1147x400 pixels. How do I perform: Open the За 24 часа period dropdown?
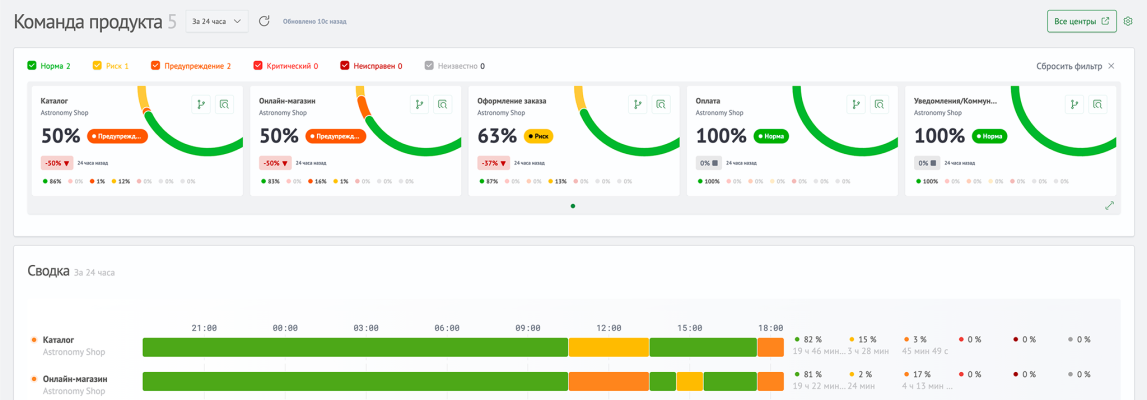pyautogui.click(x=217, y=21)
